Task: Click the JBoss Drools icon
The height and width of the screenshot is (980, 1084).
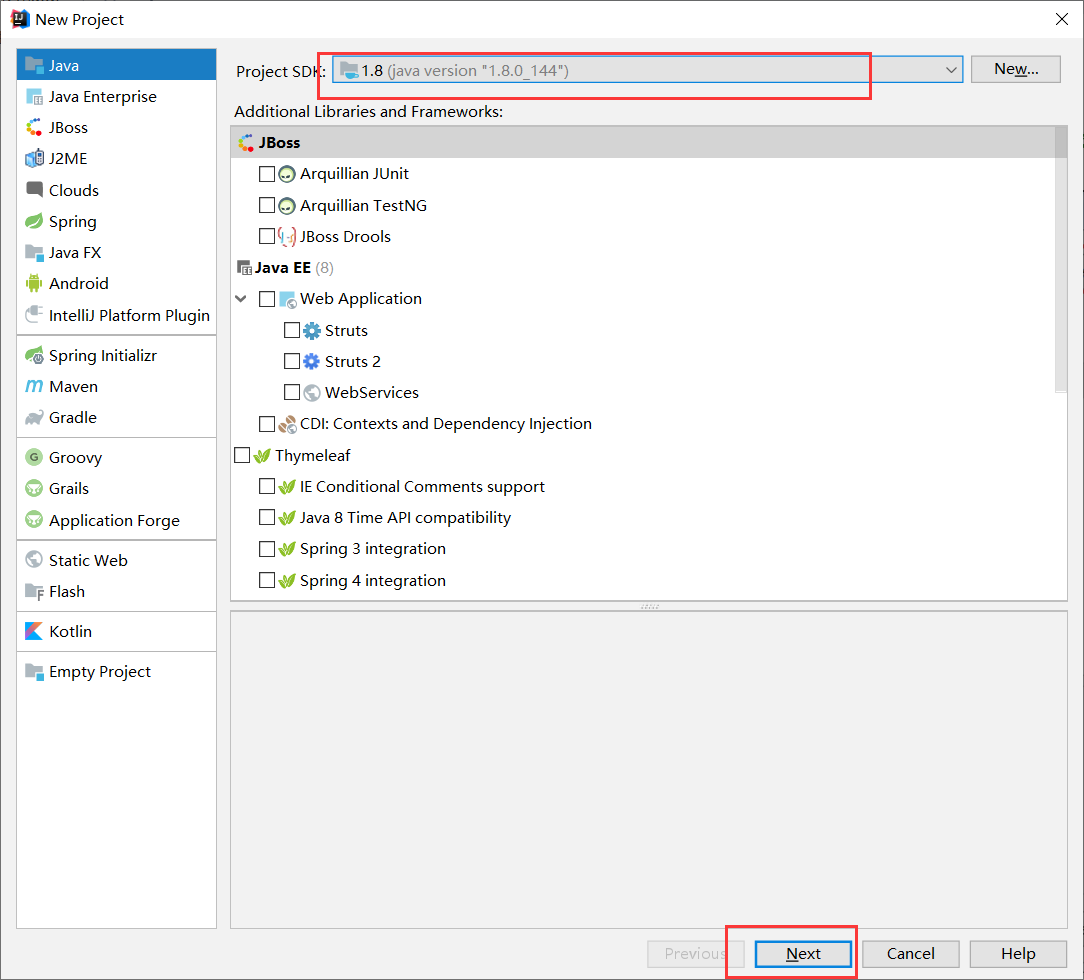Action: pos(287,237)
